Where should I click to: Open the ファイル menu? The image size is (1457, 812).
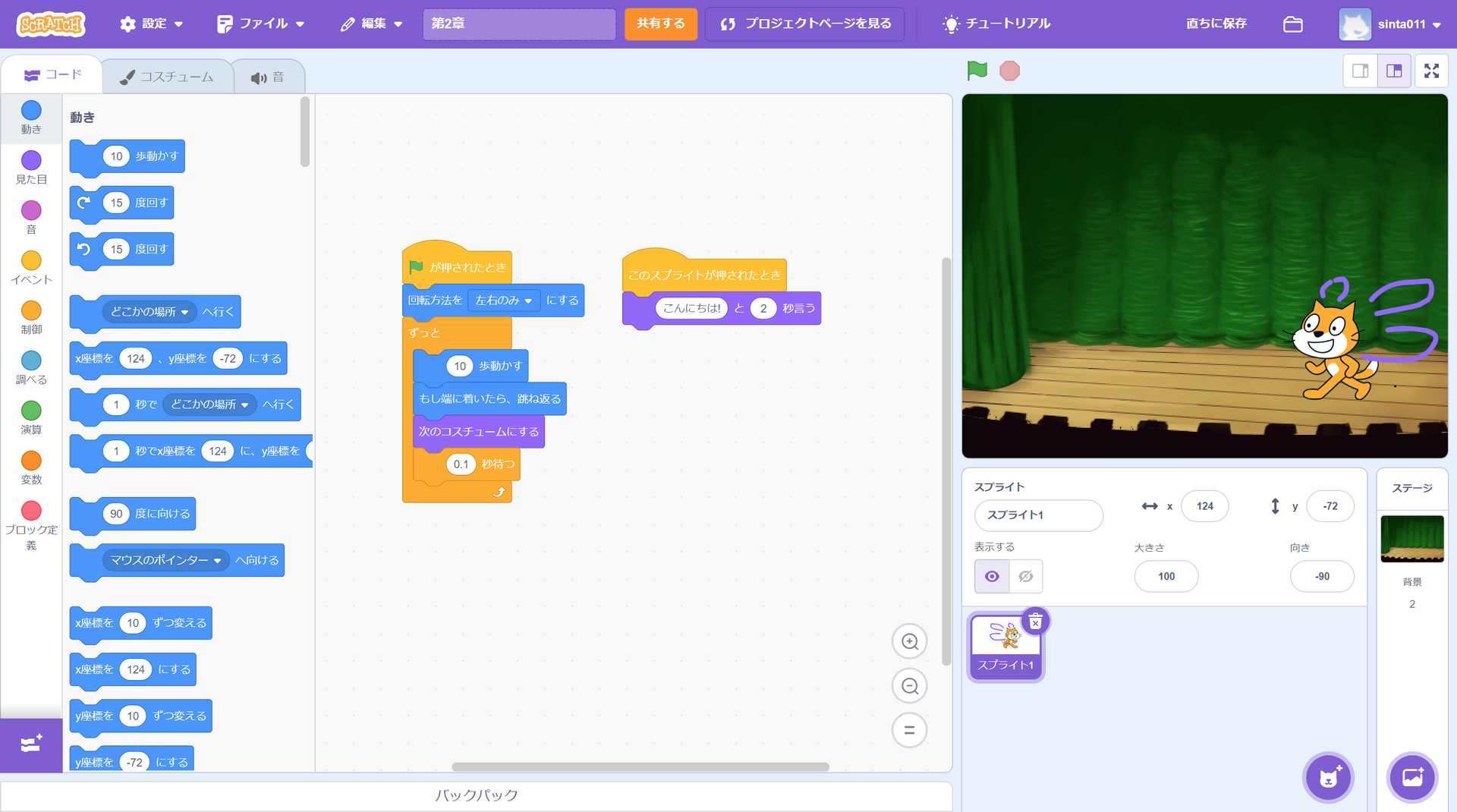pos(260,24)
